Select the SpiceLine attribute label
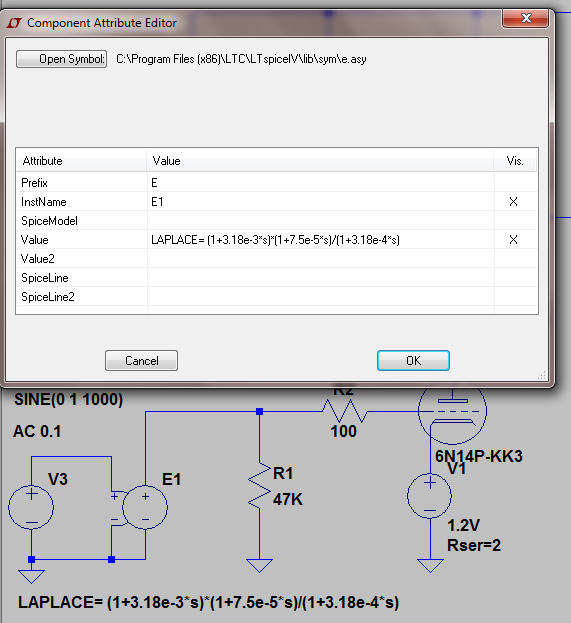 click(45, 278)
